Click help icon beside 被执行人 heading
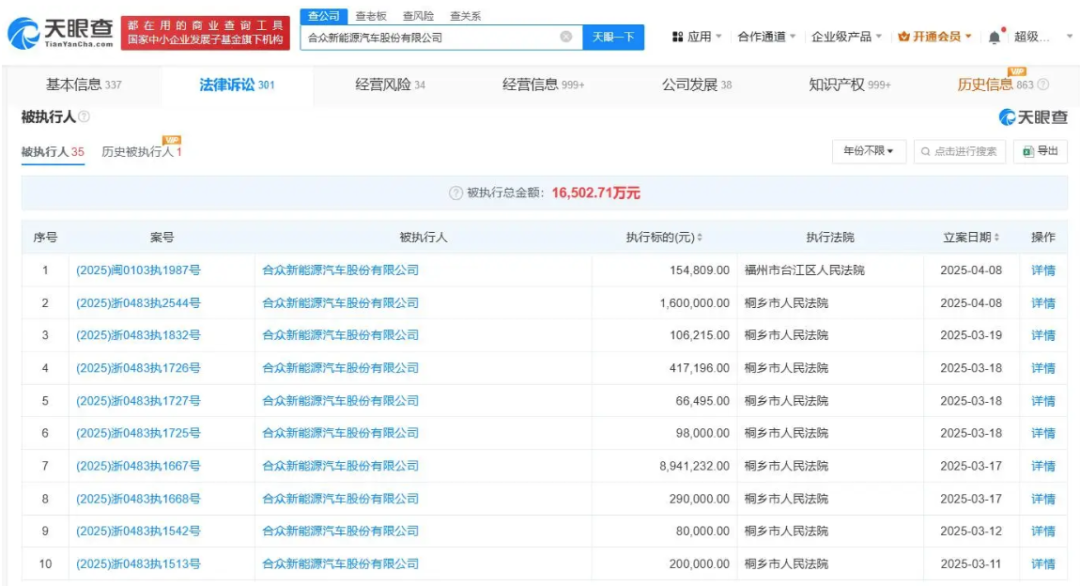 (84, 116)
